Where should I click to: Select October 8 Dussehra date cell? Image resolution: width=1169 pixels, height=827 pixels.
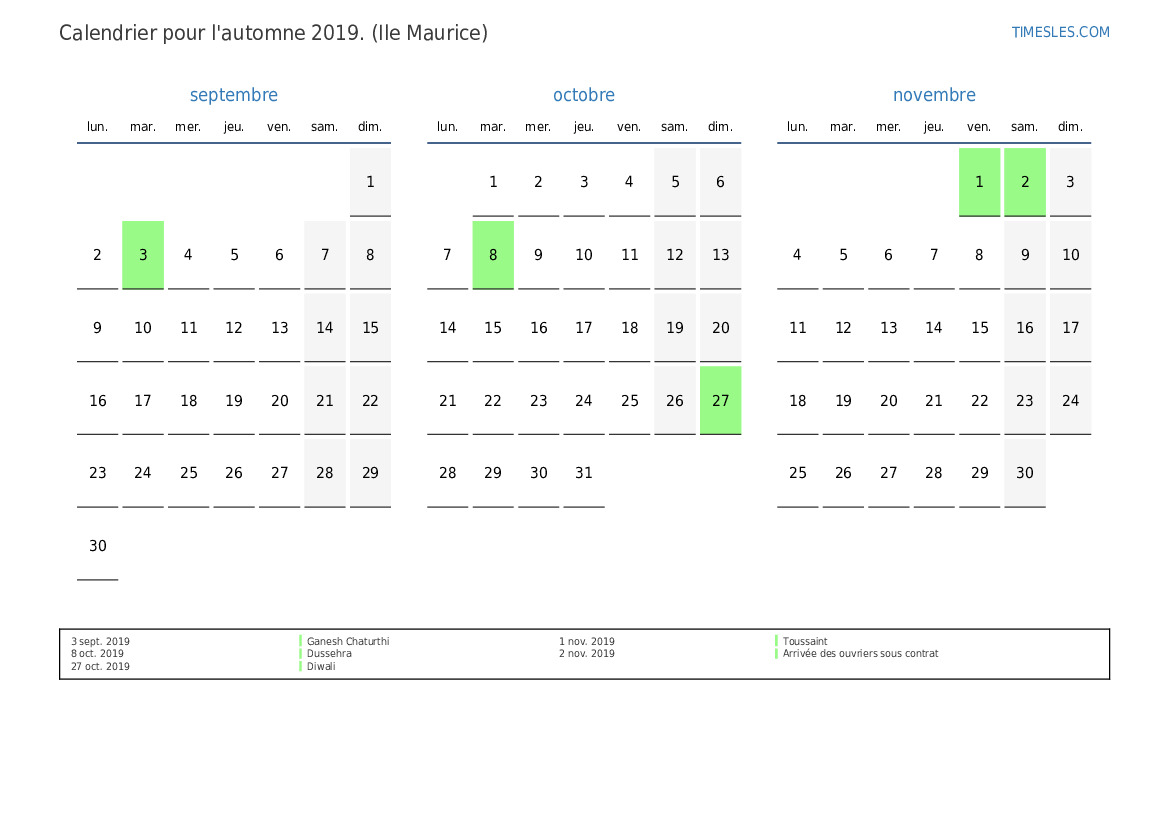pos(493,255)
